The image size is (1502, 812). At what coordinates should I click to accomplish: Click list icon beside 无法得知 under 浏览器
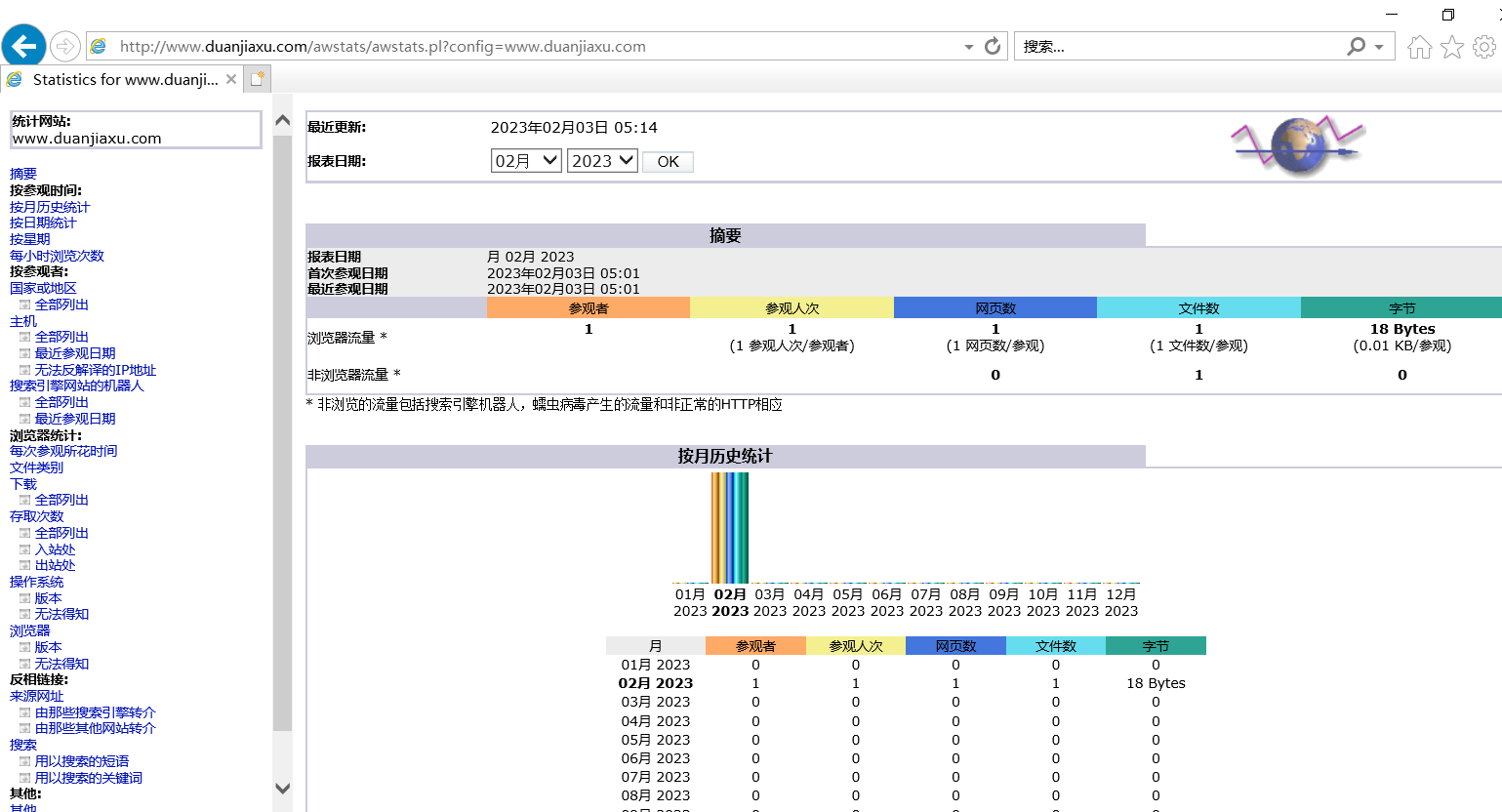tap(25, 664)
